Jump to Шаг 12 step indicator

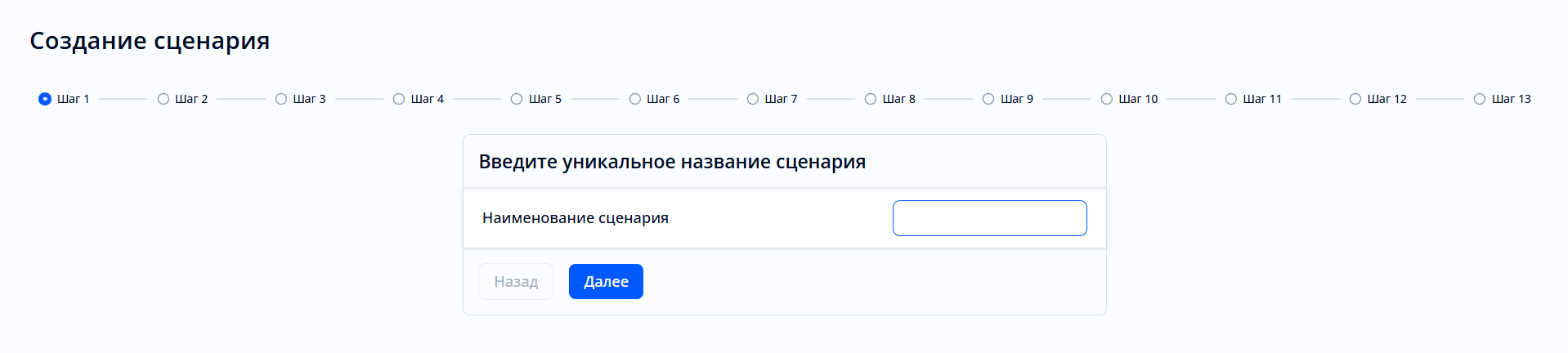(1355, 99)
